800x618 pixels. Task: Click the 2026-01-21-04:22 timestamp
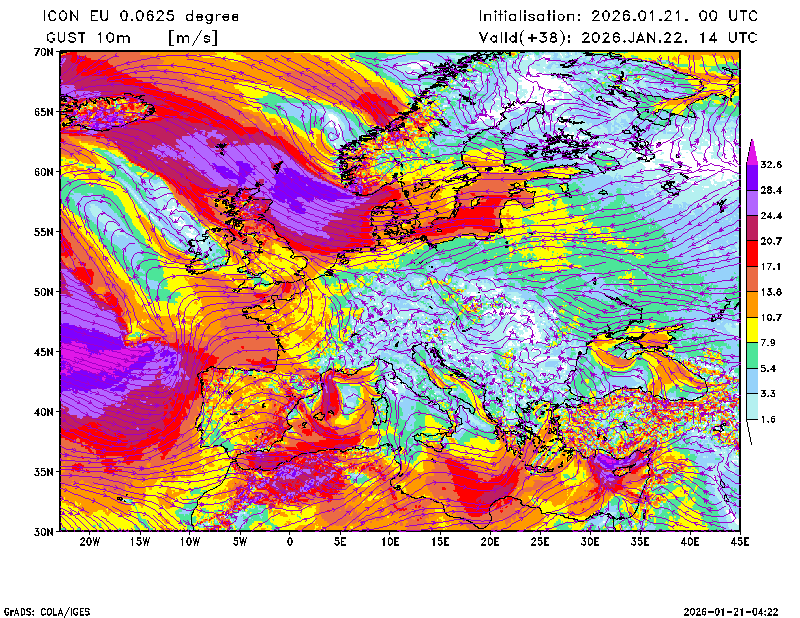click(x=730, y=611)
